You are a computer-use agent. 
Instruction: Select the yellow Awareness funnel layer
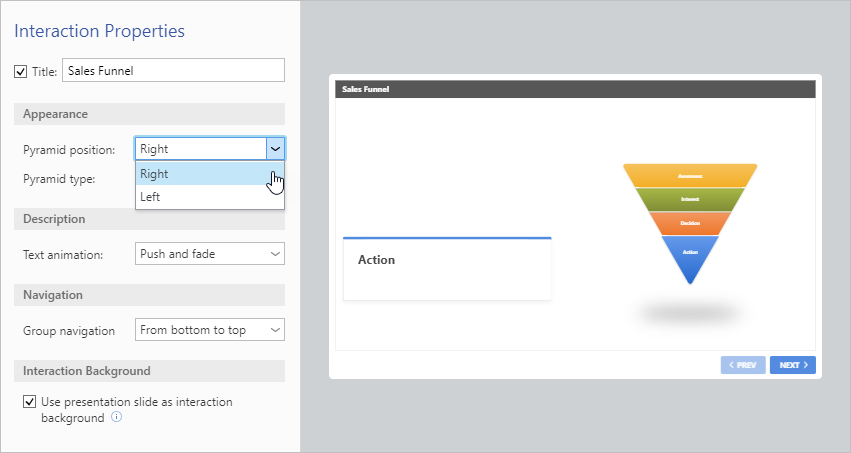point(690,175)
